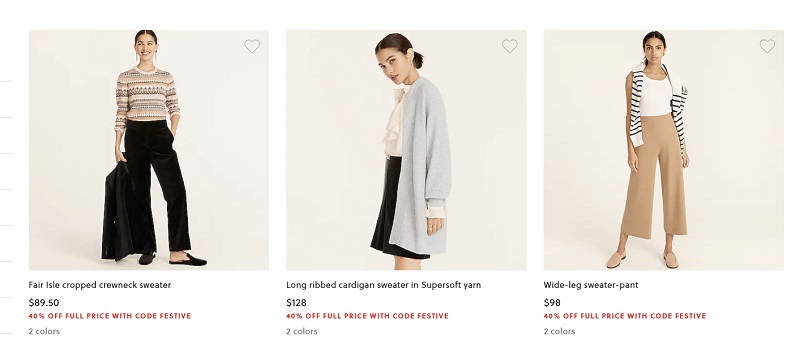Click the FESTIVE 40% off promo under the $128 price

pos(367,316)
